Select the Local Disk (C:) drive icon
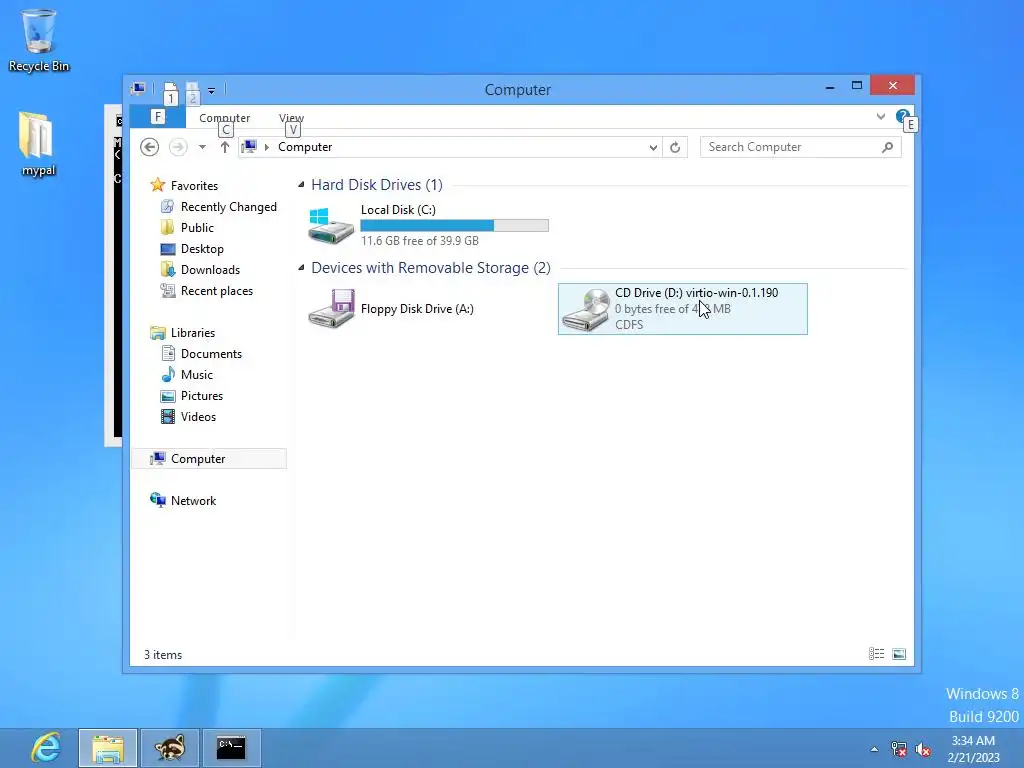The image size is (1024, 768). pyautogui.click(x=330, y=225)
